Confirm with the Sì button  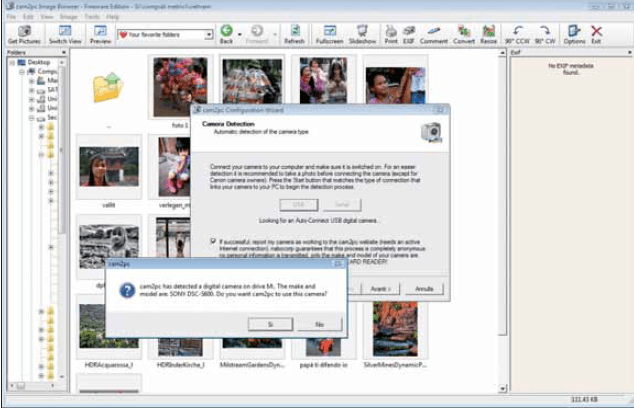pyautogui.click(x=270, y=324)
